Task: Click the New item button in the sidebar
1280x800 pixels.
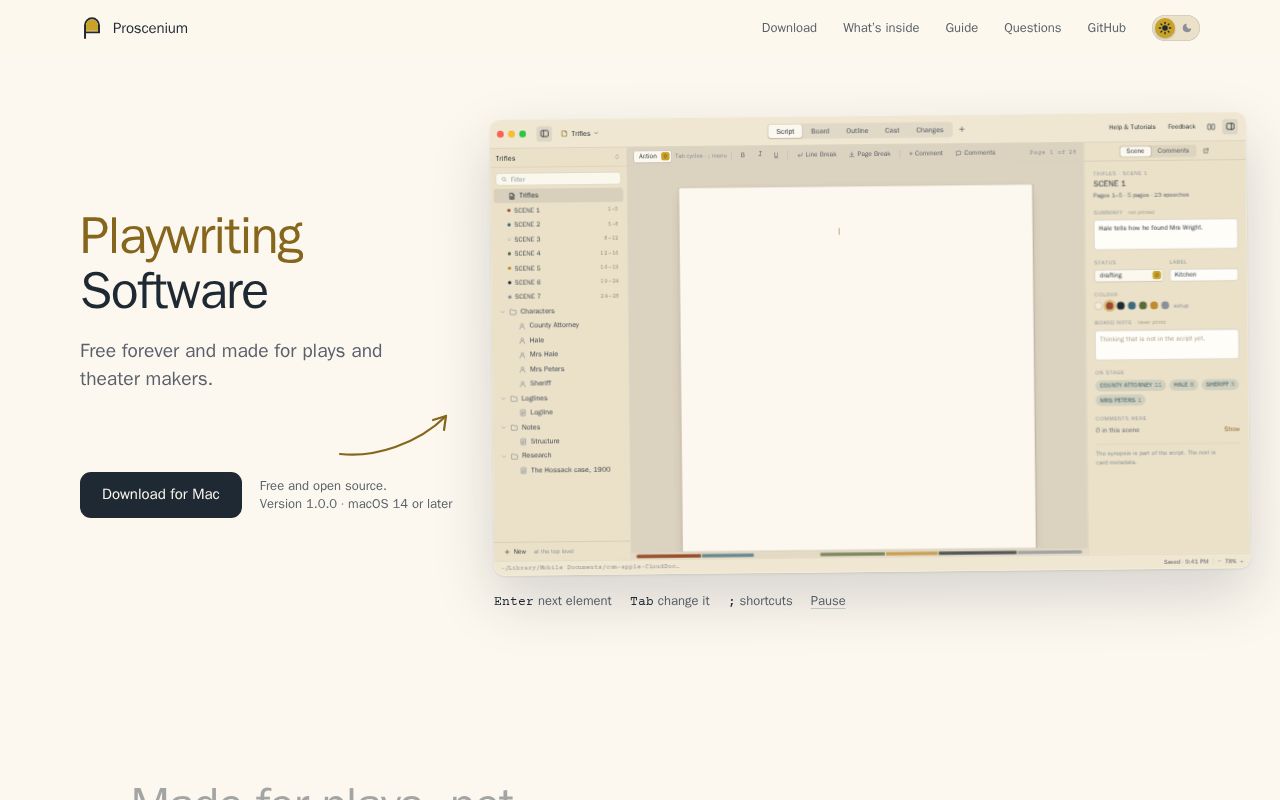Action: [x=515, y=551]
